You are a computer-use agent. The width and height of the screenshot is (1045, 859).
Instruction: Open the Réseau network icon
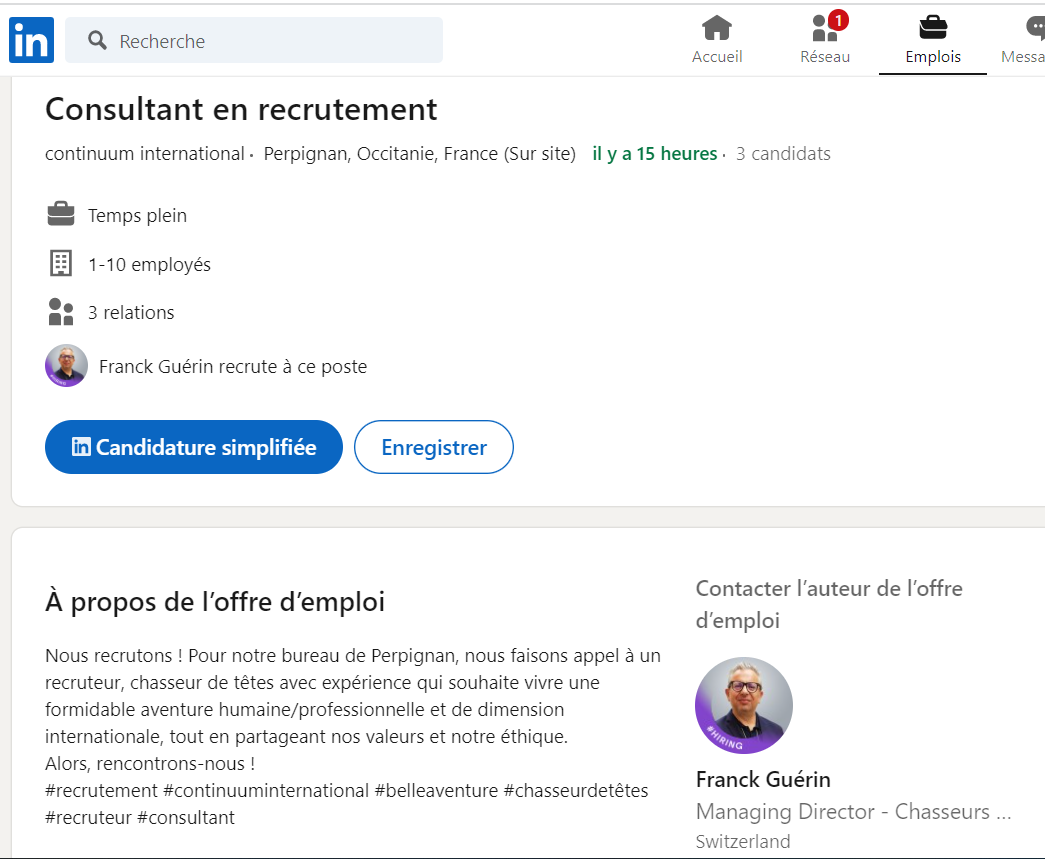[824, 28]
